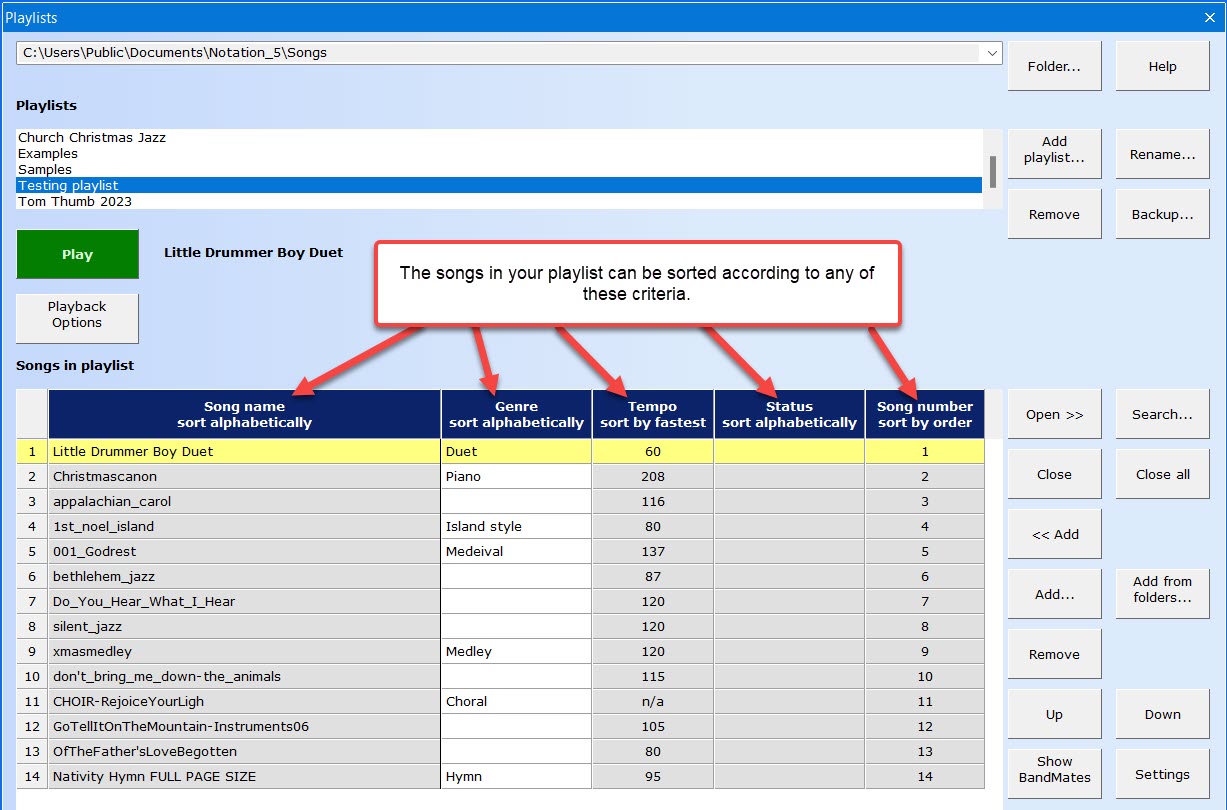This screenshot has height=810, width=1227.
Task: Select the Tom Thumb 2023 playlist
Action: (75, 202)
